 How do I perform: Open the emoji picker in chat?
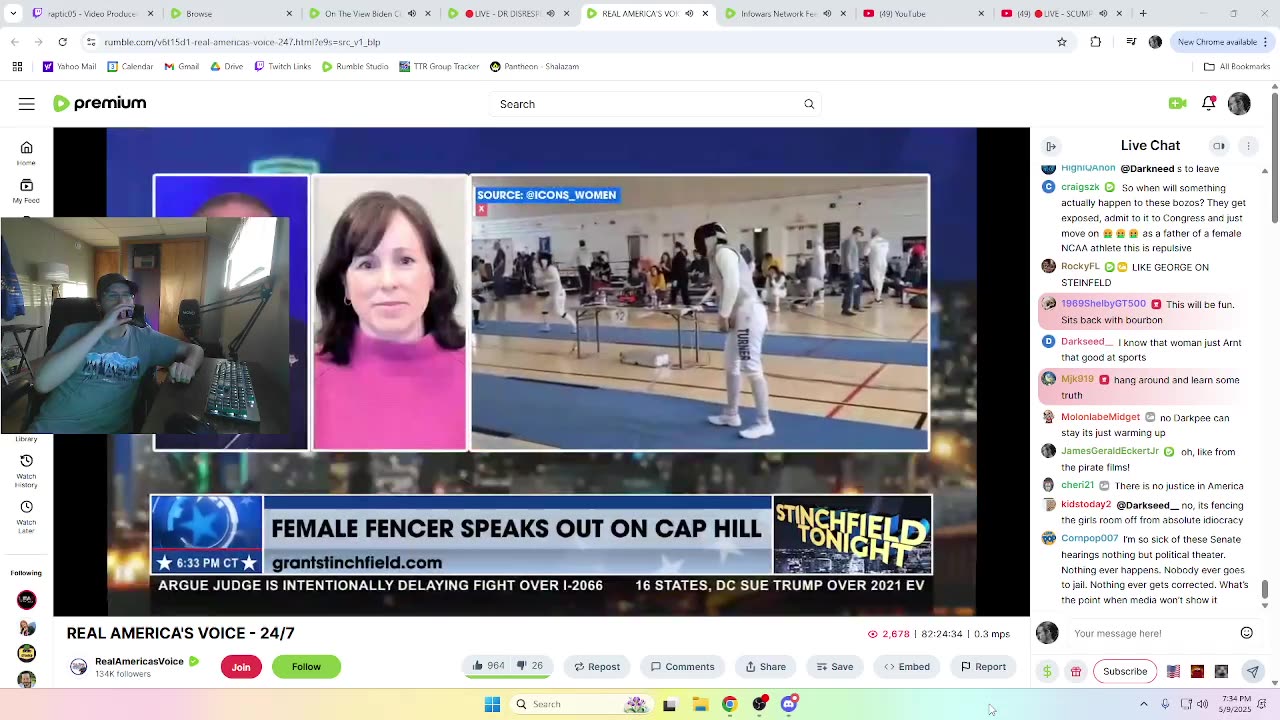[x=1246, y=633]
